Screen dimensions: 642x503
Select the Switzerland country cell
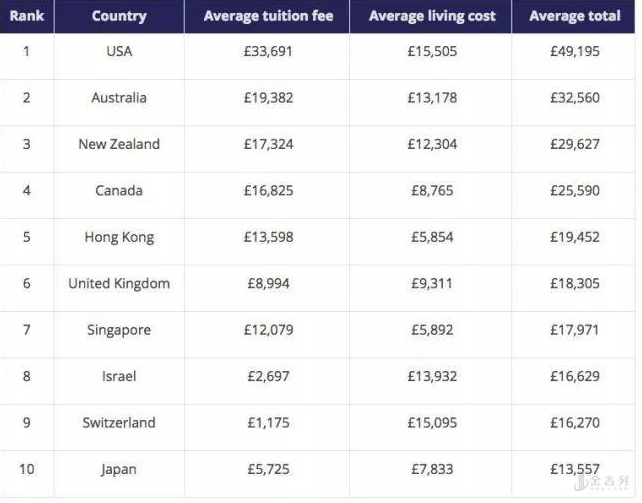pyautogui.click(x=119, y=423)
